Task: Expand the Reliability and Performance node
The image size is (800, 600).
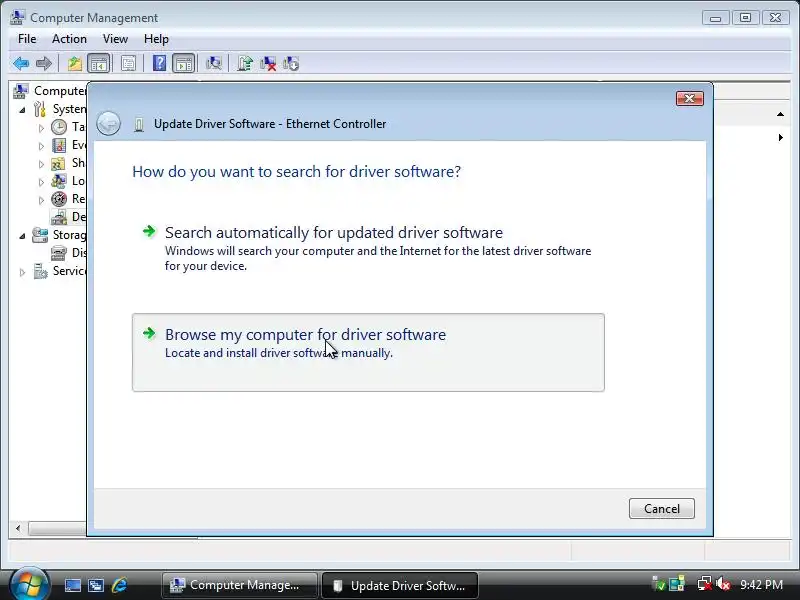Action: [x=41, y=200]
